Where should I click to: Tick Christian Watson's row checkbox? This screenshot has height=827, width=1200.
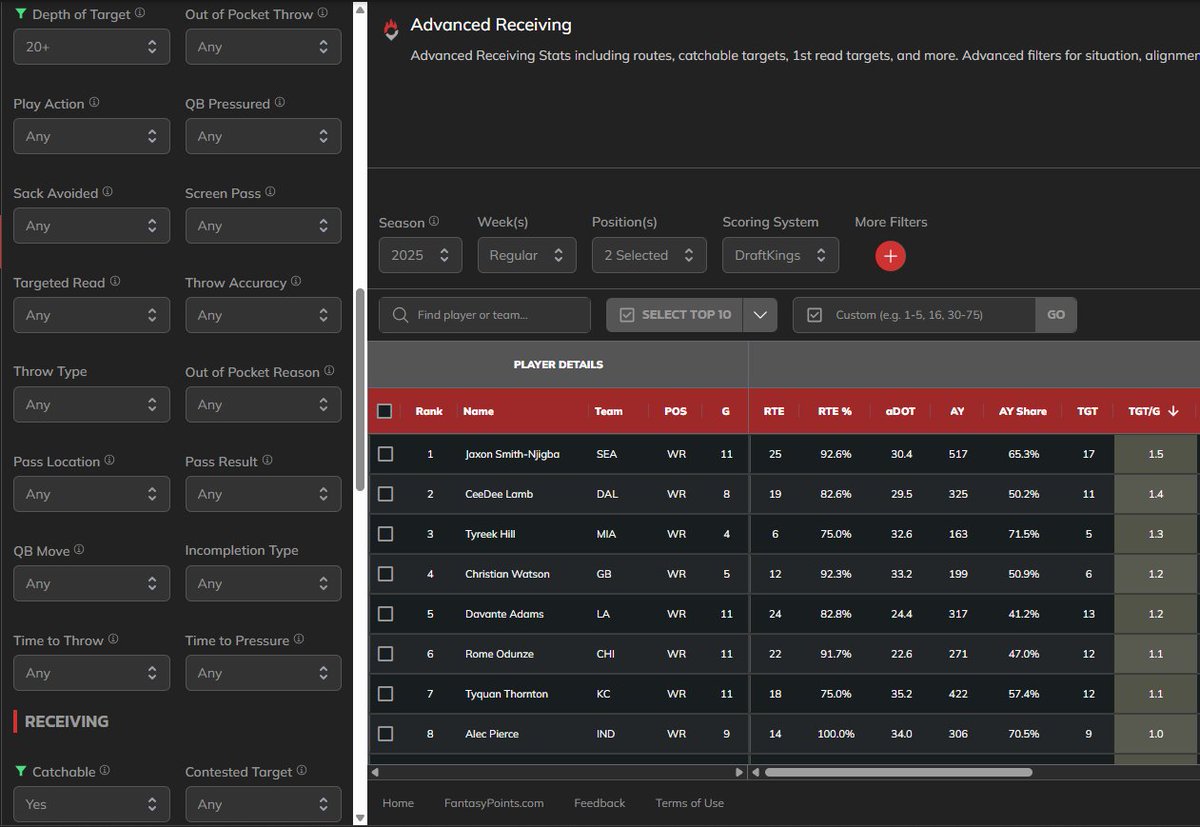385,574
